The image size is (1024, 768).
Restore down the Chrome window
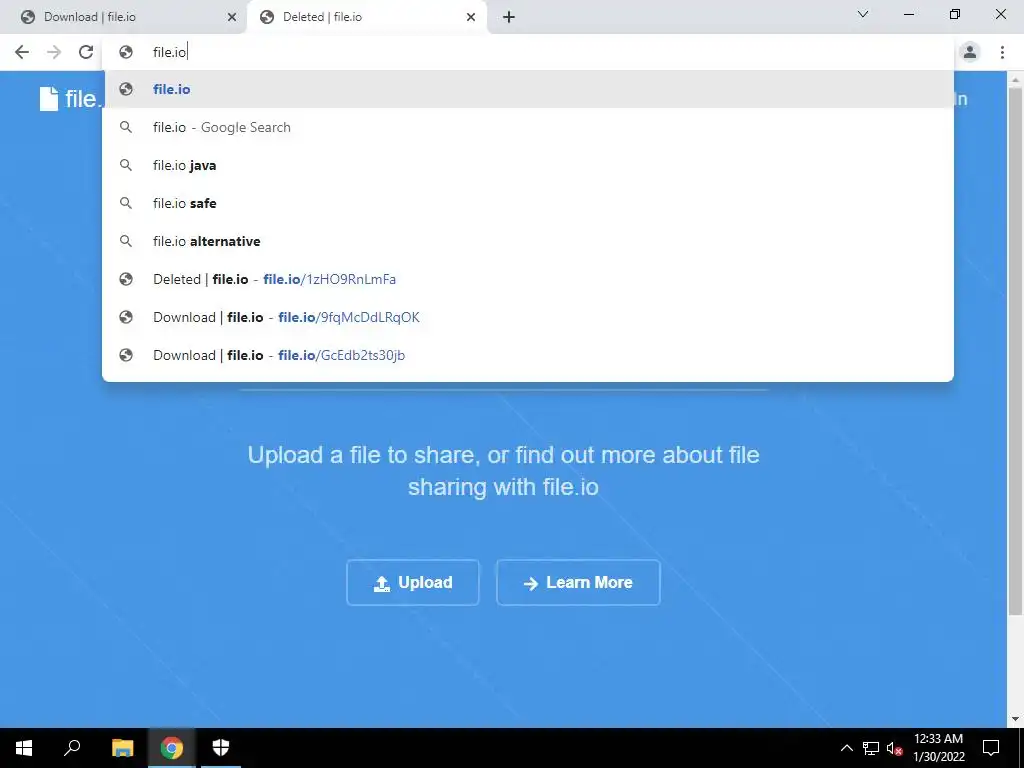(x=955, y=14)
